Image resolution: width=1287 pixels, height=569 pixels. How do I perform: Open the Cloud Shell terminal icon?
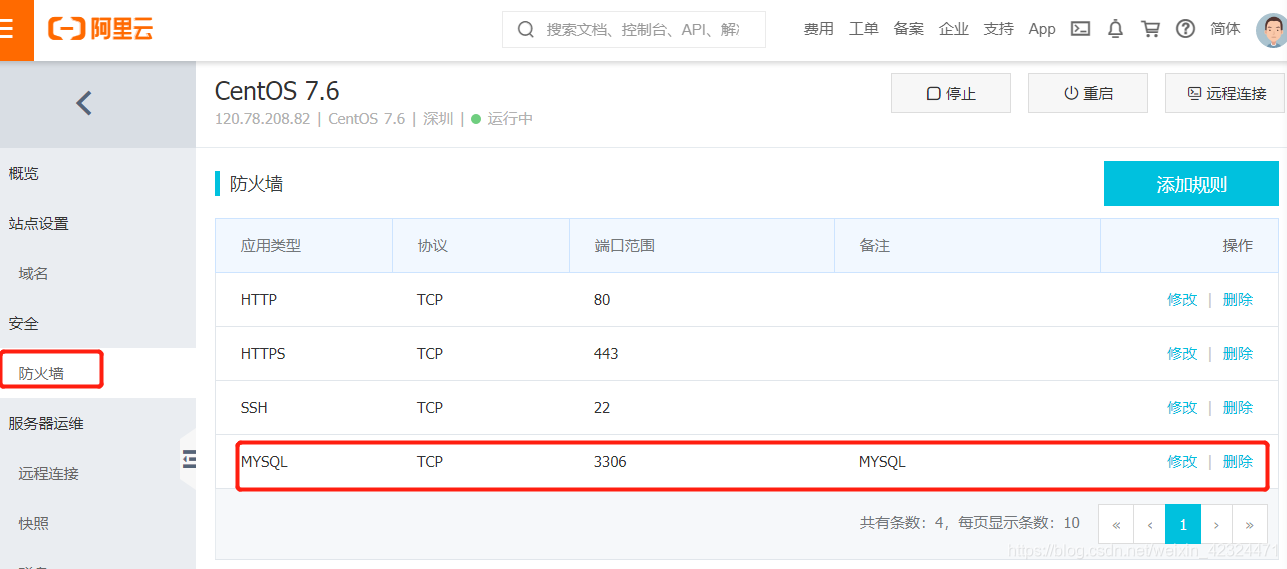[x=1080, y=29]
